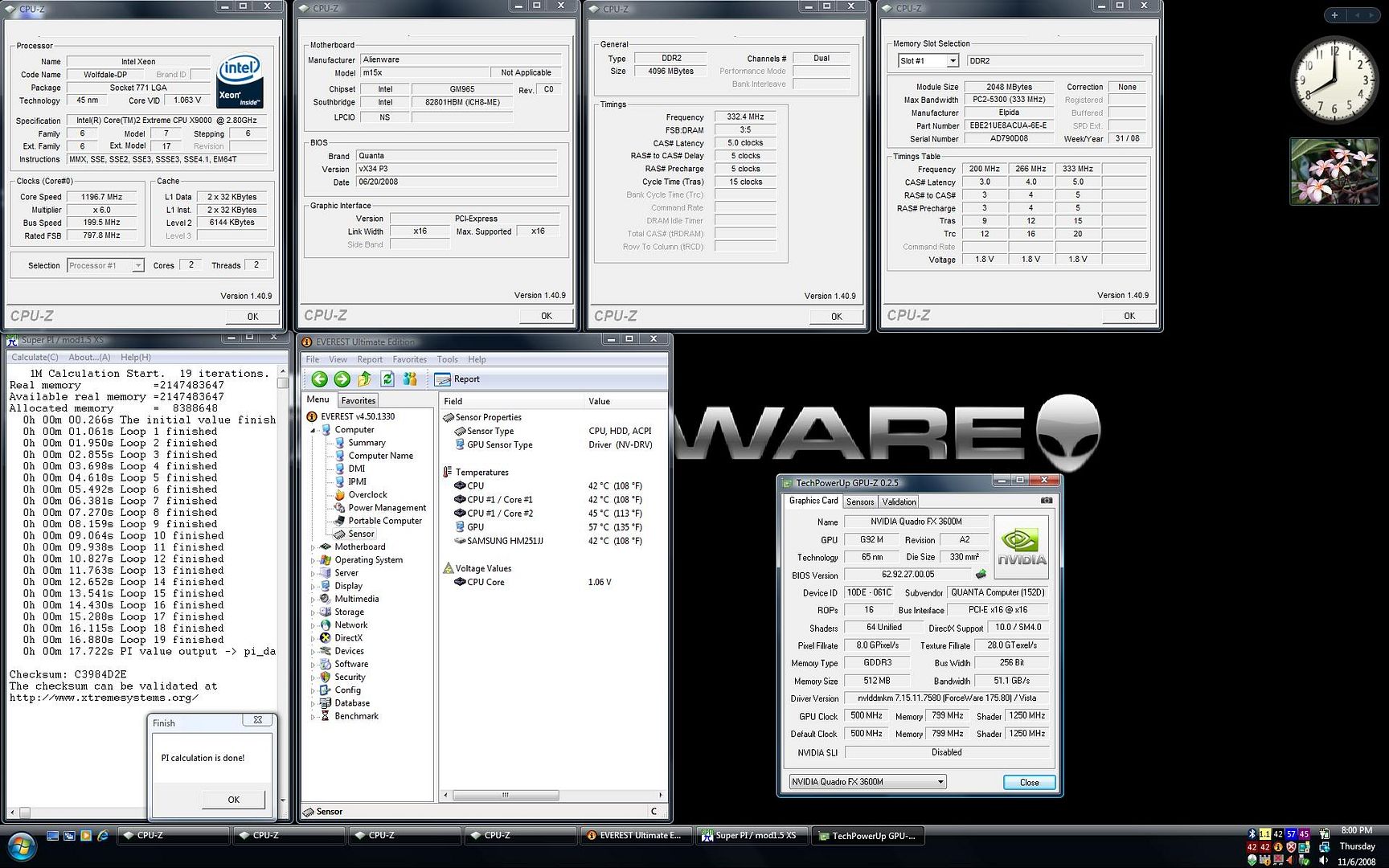The image size is (1389, 868).
Task: Click the TechPowerUp GPU-Z taskbar button
Action: (867, 836)
